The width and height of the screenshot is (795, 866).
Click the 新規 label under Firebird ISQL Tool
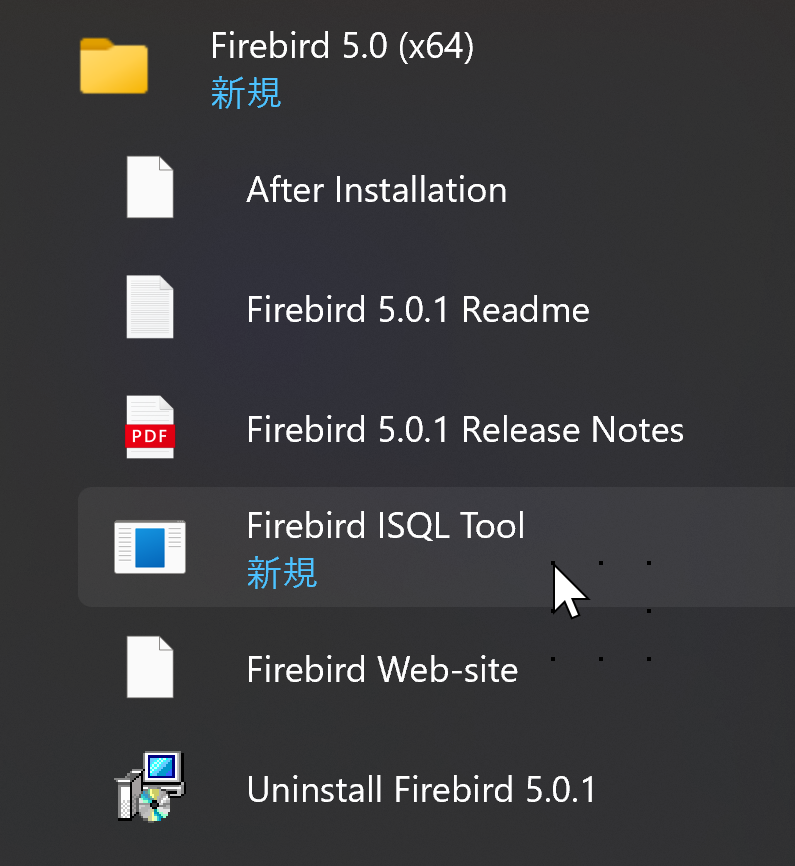click(282, 573)
